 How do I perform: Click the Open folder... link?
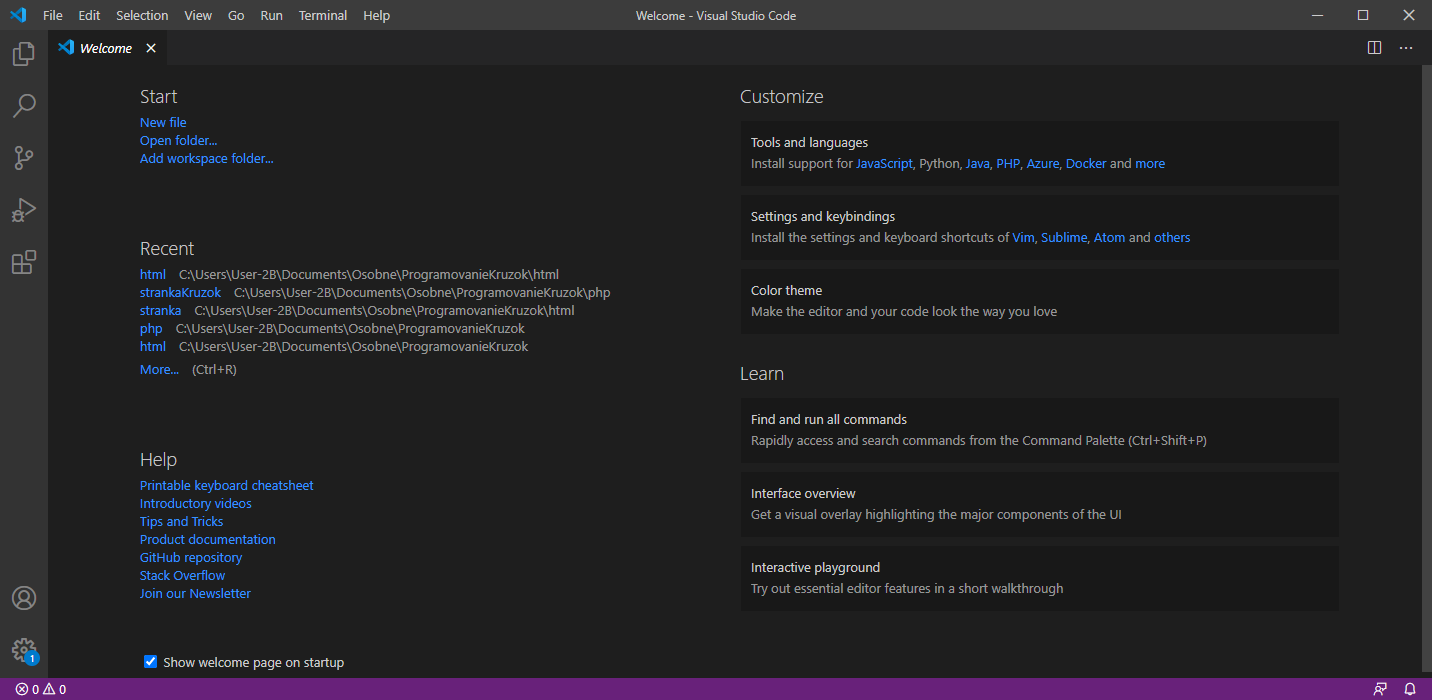click(178, 141)
